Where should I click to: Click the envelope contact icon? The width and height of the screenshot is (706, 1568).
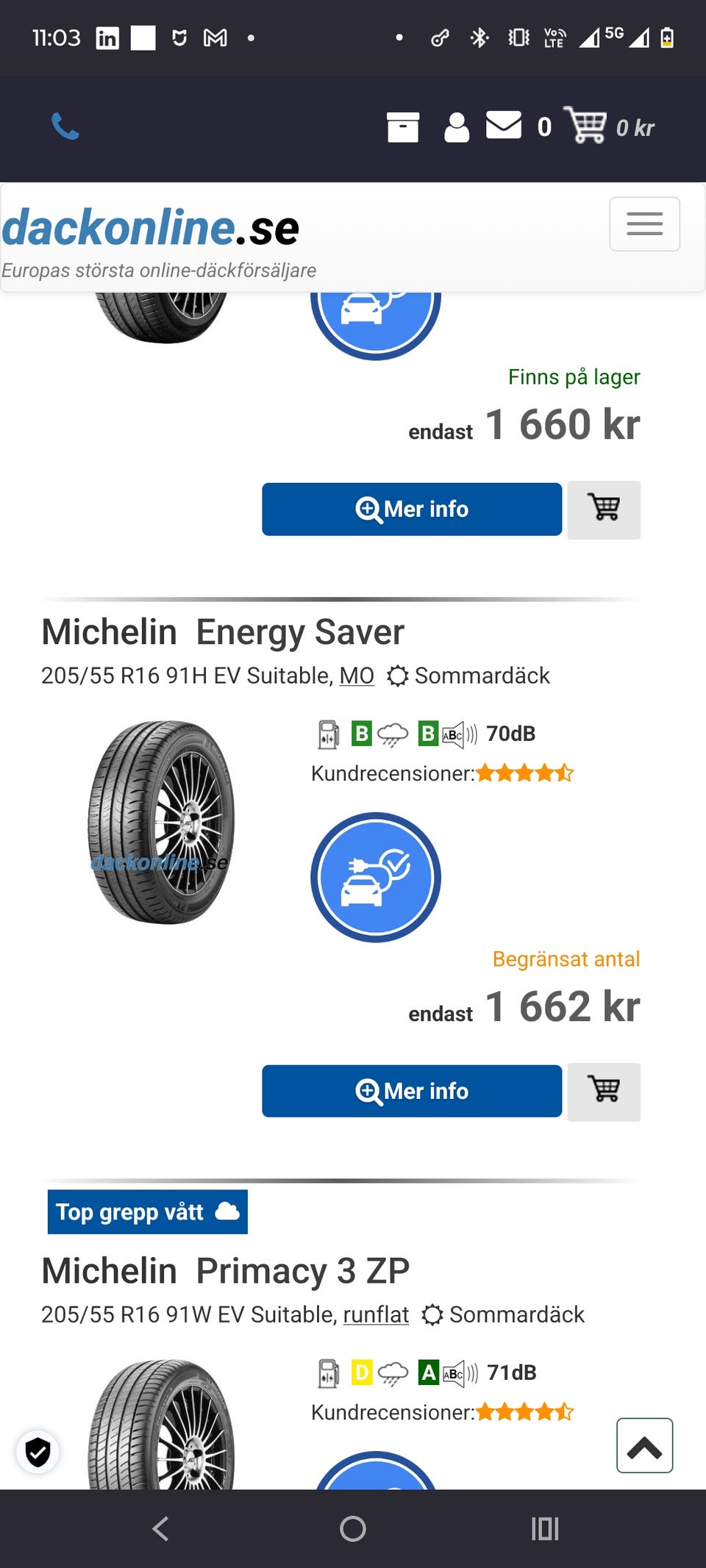[504, 125]
